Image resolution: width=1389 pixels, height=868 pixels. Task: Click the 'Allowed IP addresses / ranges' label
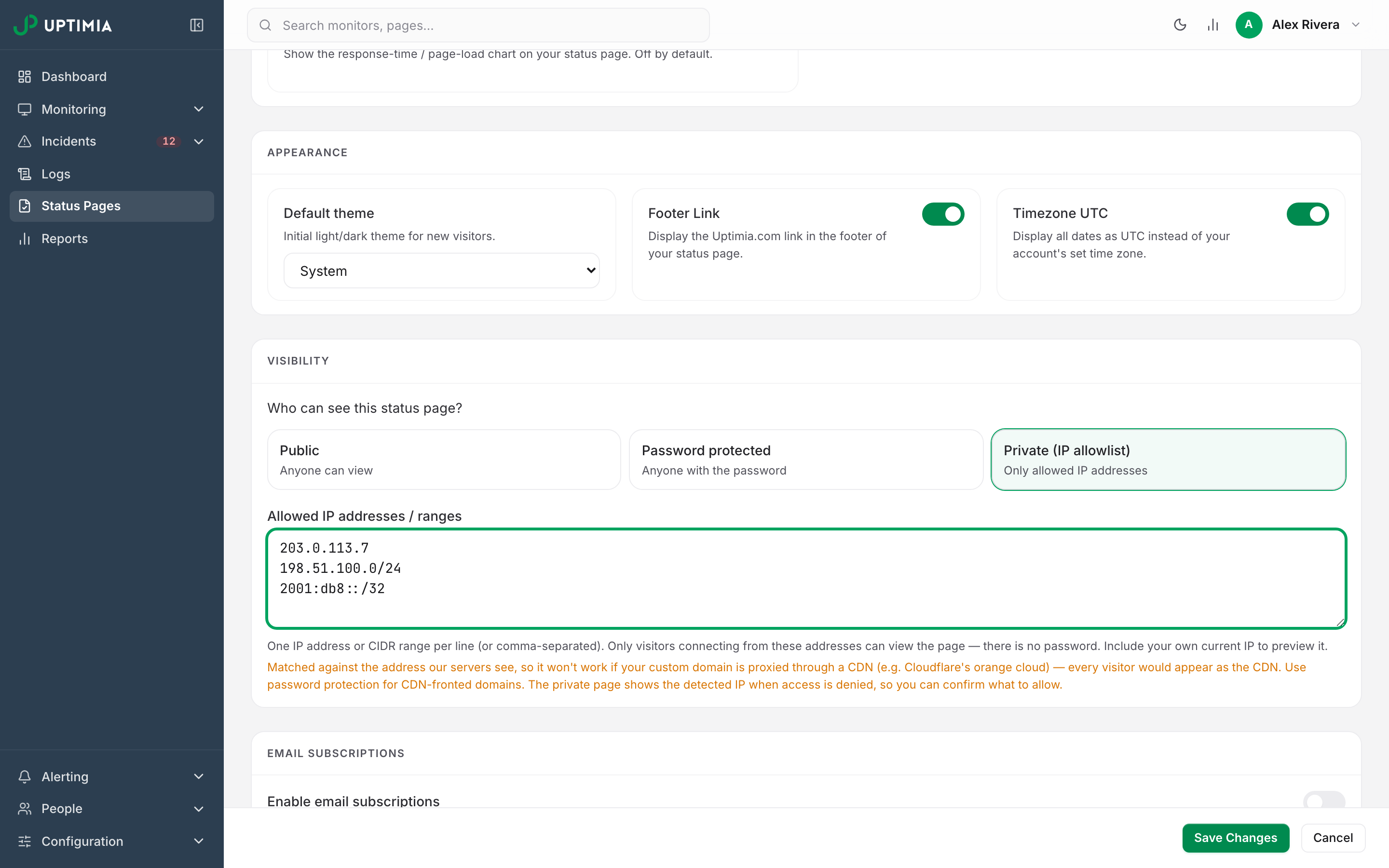[365, 516]
